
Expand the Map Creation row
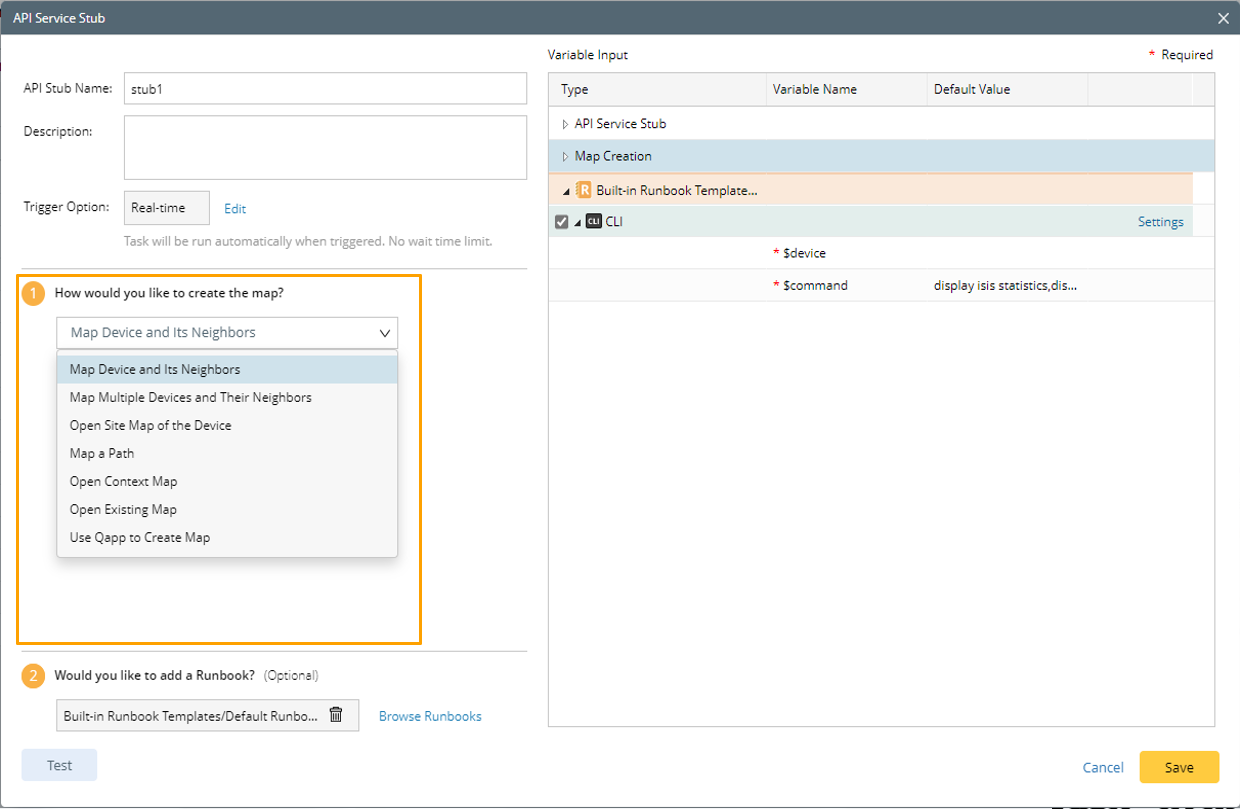[x=565, y=156]
